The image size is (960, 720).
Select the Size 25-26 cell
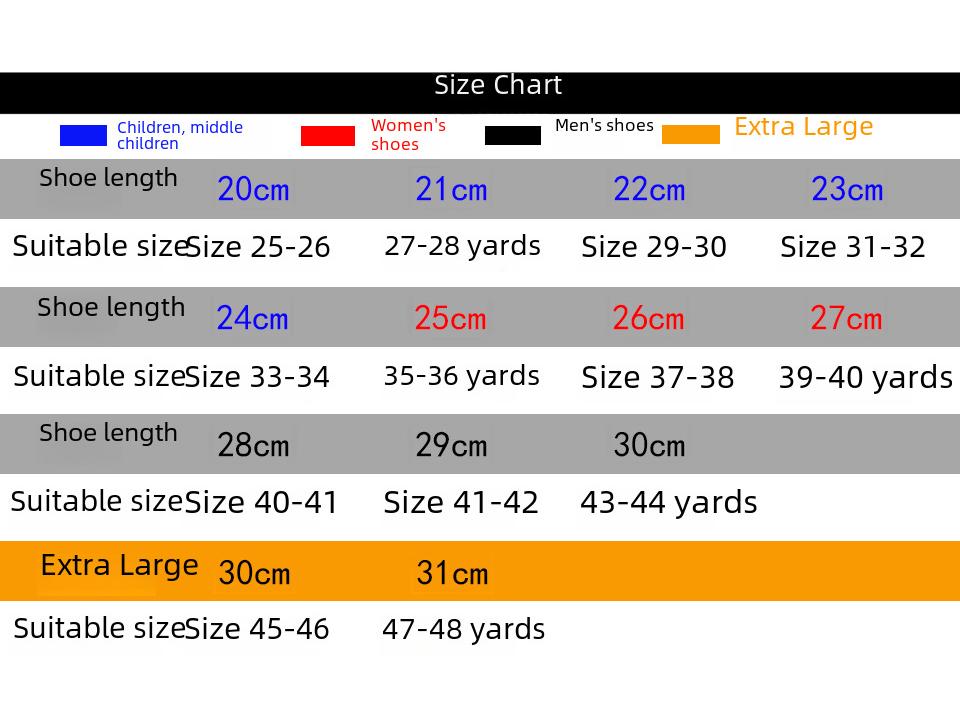[x=258, y=248]
